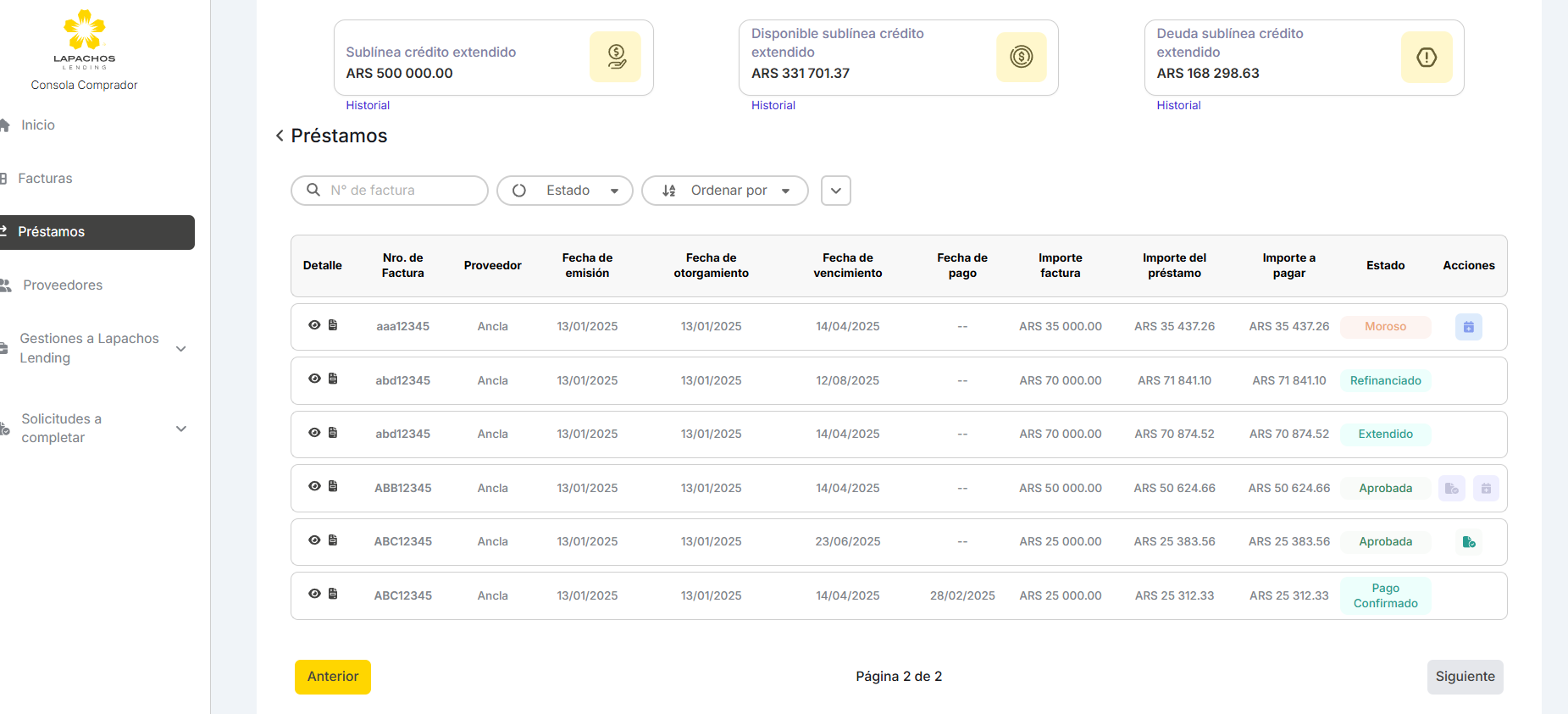This screenshot has width=1568, height=714.
Task: Click calendar action icon on Moroso row
Action: tap(1468, 327)
